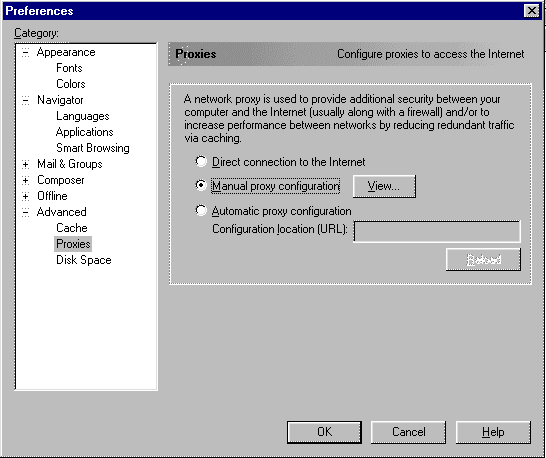The image size is (546, 458).
Task: Expand the Mail & Groups category
Action: [25, 164]
